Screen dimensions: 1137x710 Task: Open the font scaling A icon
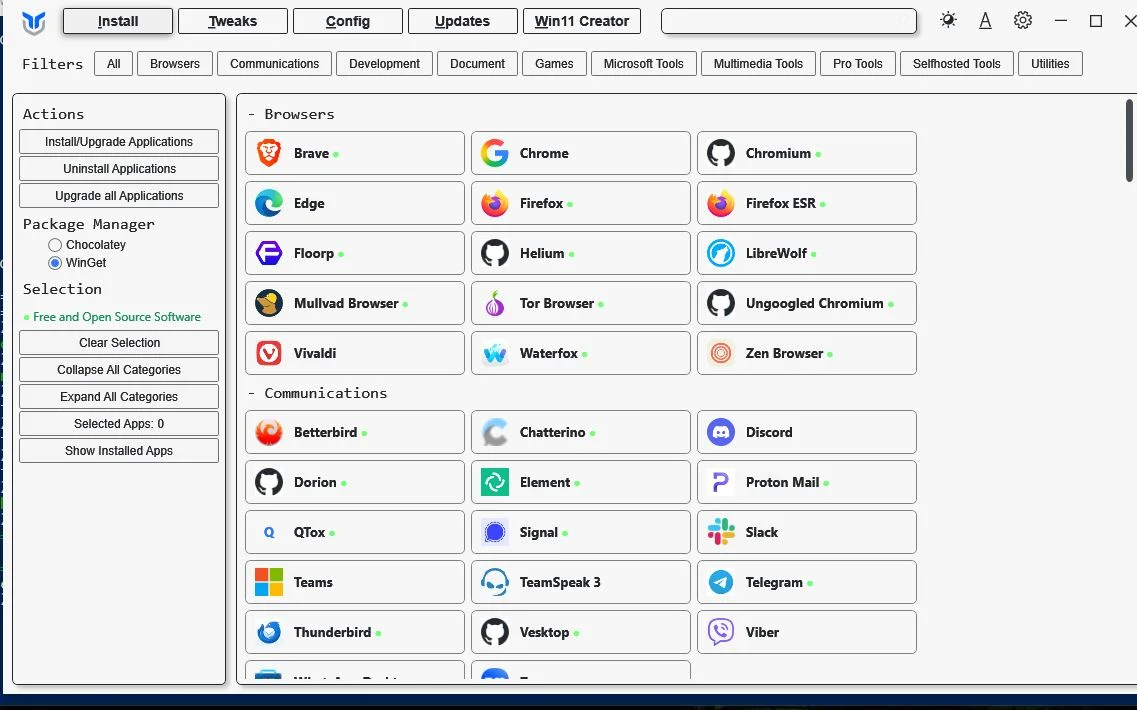[985, 20]
